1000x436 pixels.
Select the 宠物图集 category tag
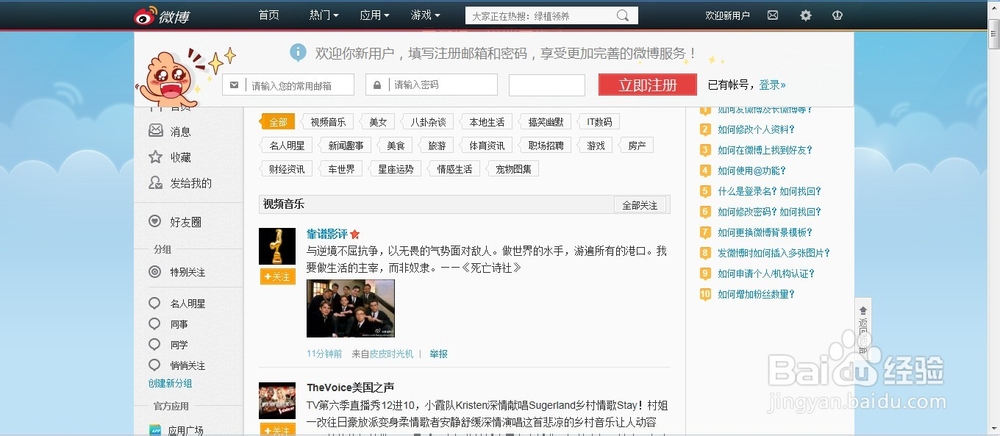pyautogui.click(x=512, y=169)
